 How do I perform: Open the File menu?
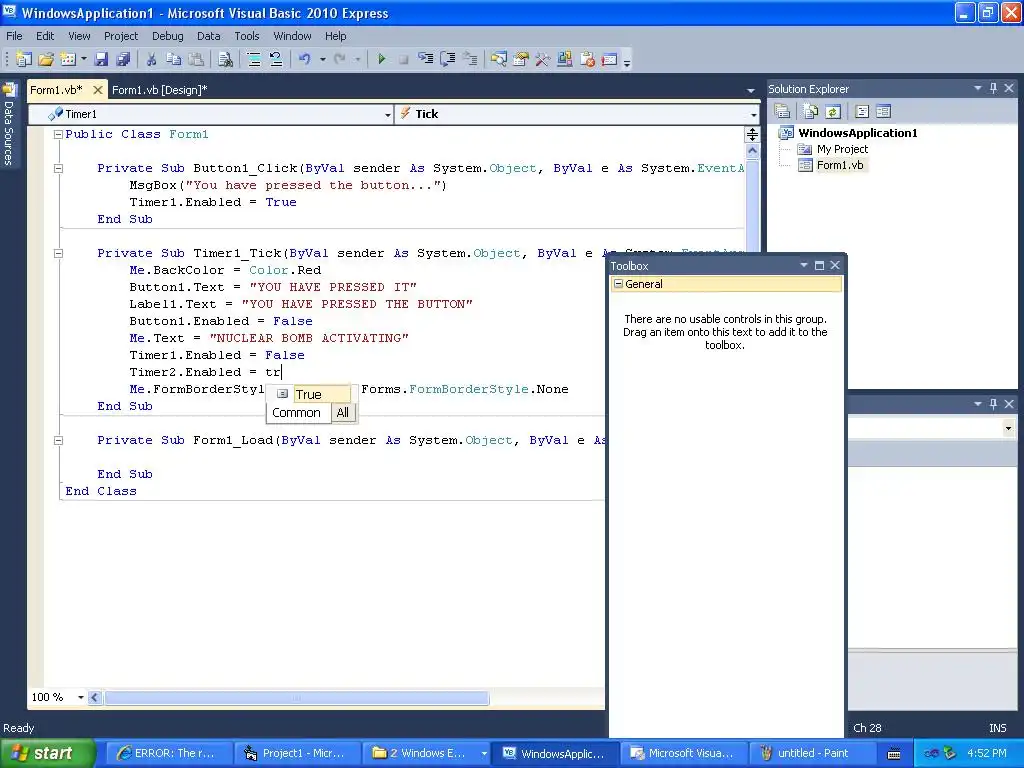tap(14, 36)
